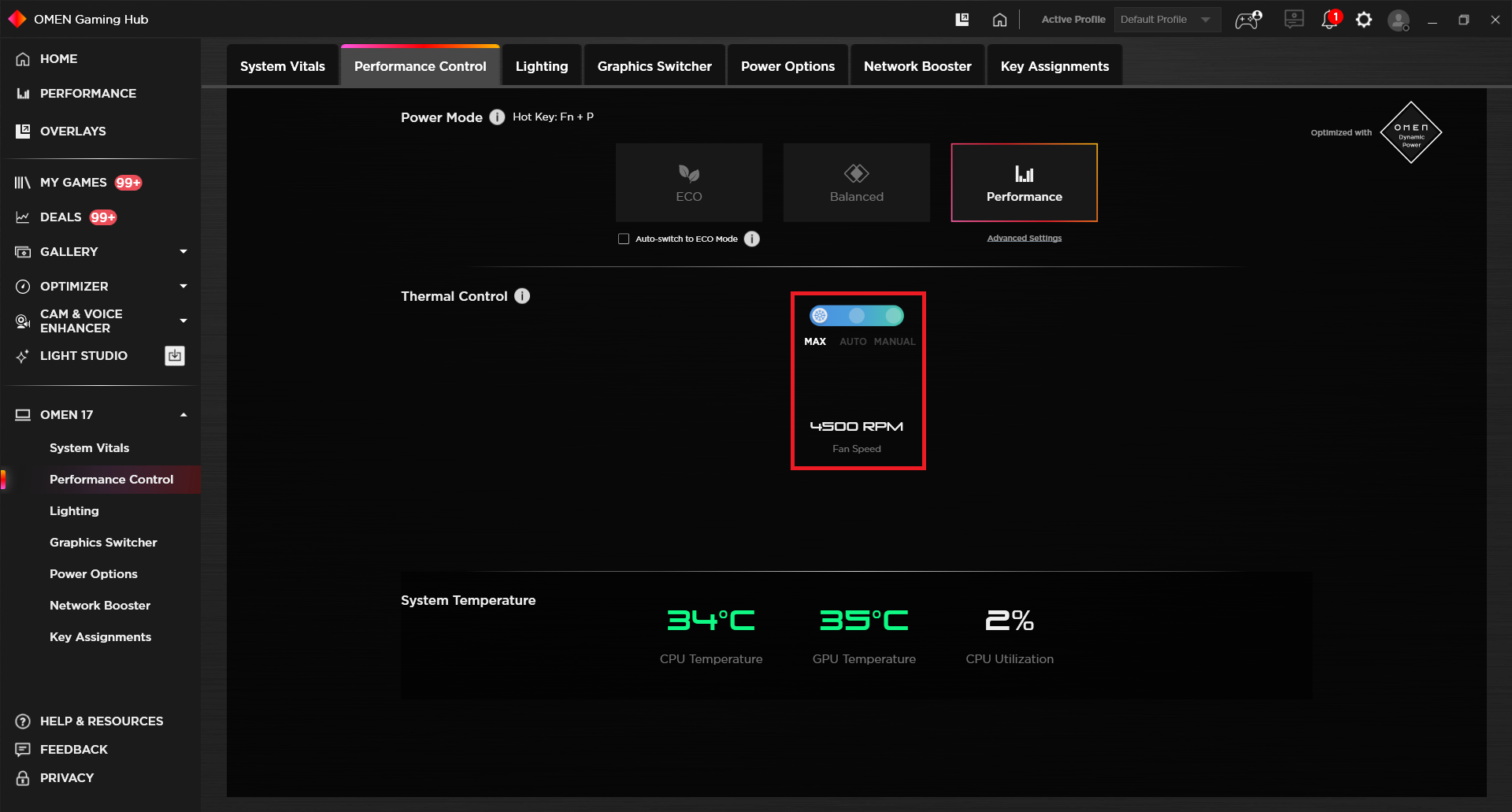Click the Auto-switch ECO Mode info icon
The height and width of the screenshot is (812, 1512).
pos(752,239)
